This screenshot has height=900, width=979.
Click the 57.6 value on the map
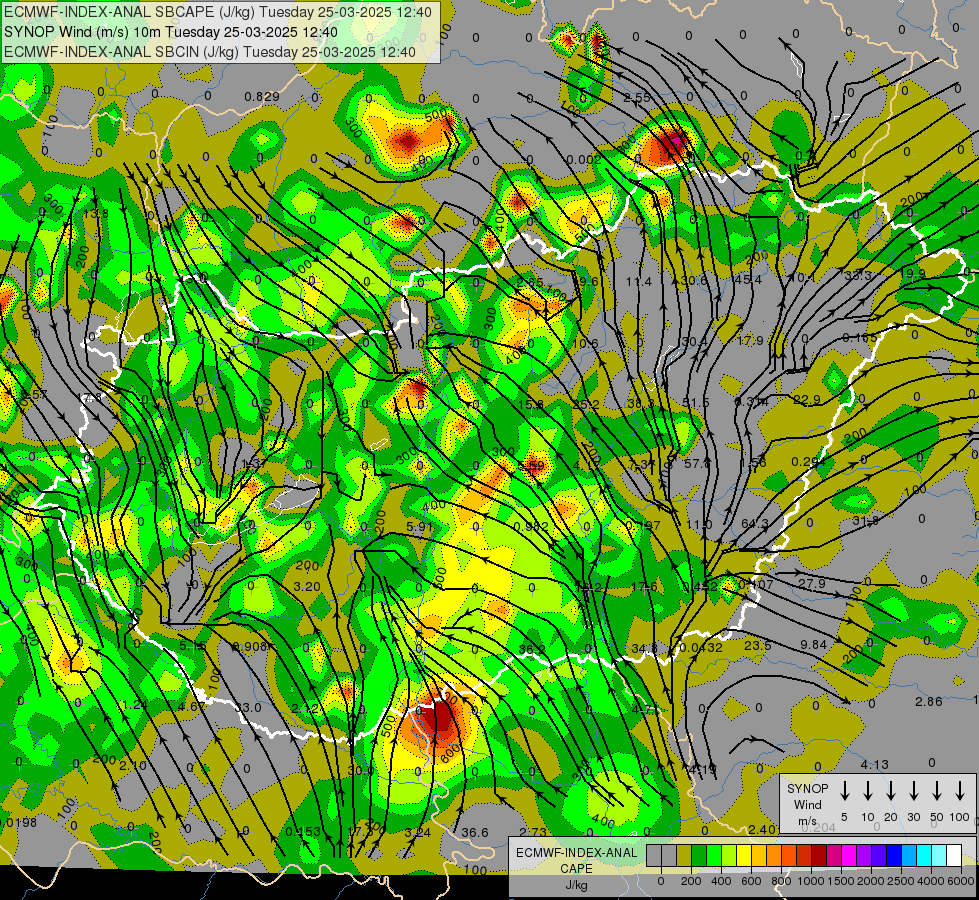click(697, 463)
